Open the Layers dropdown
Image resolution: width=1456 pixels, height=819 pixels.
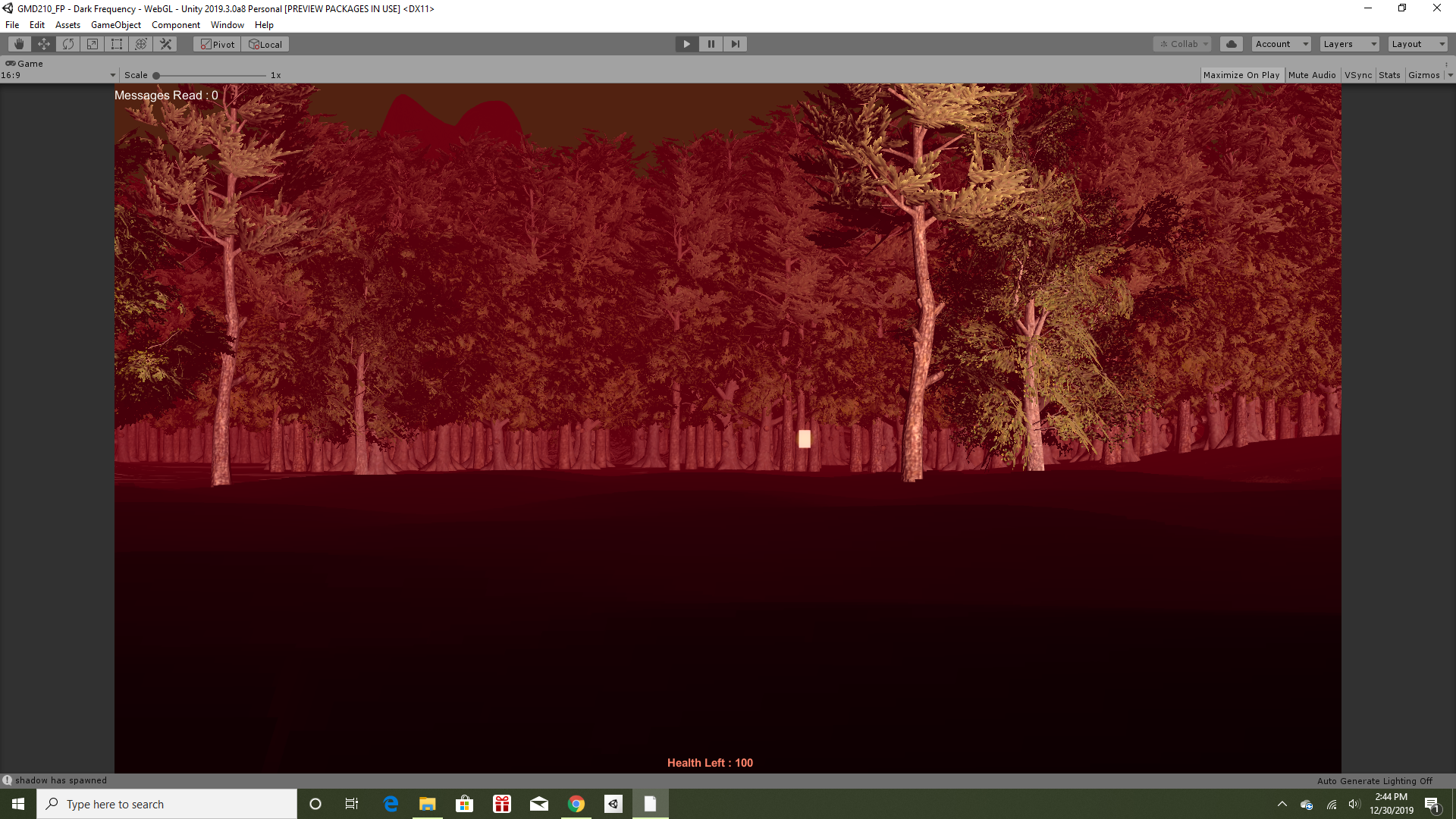click(1349, 44)
